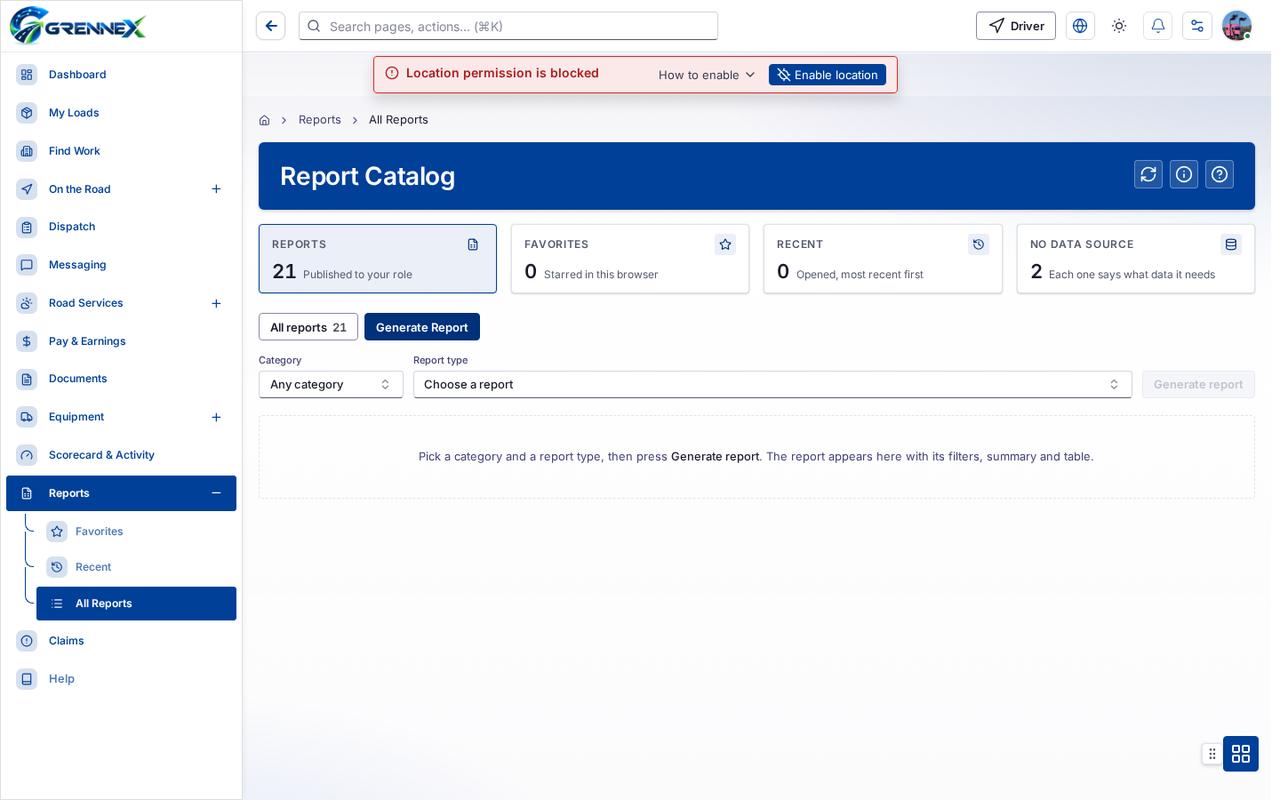Select the No Data Source summary card

pyautogui.click(x=1136, y=259)
